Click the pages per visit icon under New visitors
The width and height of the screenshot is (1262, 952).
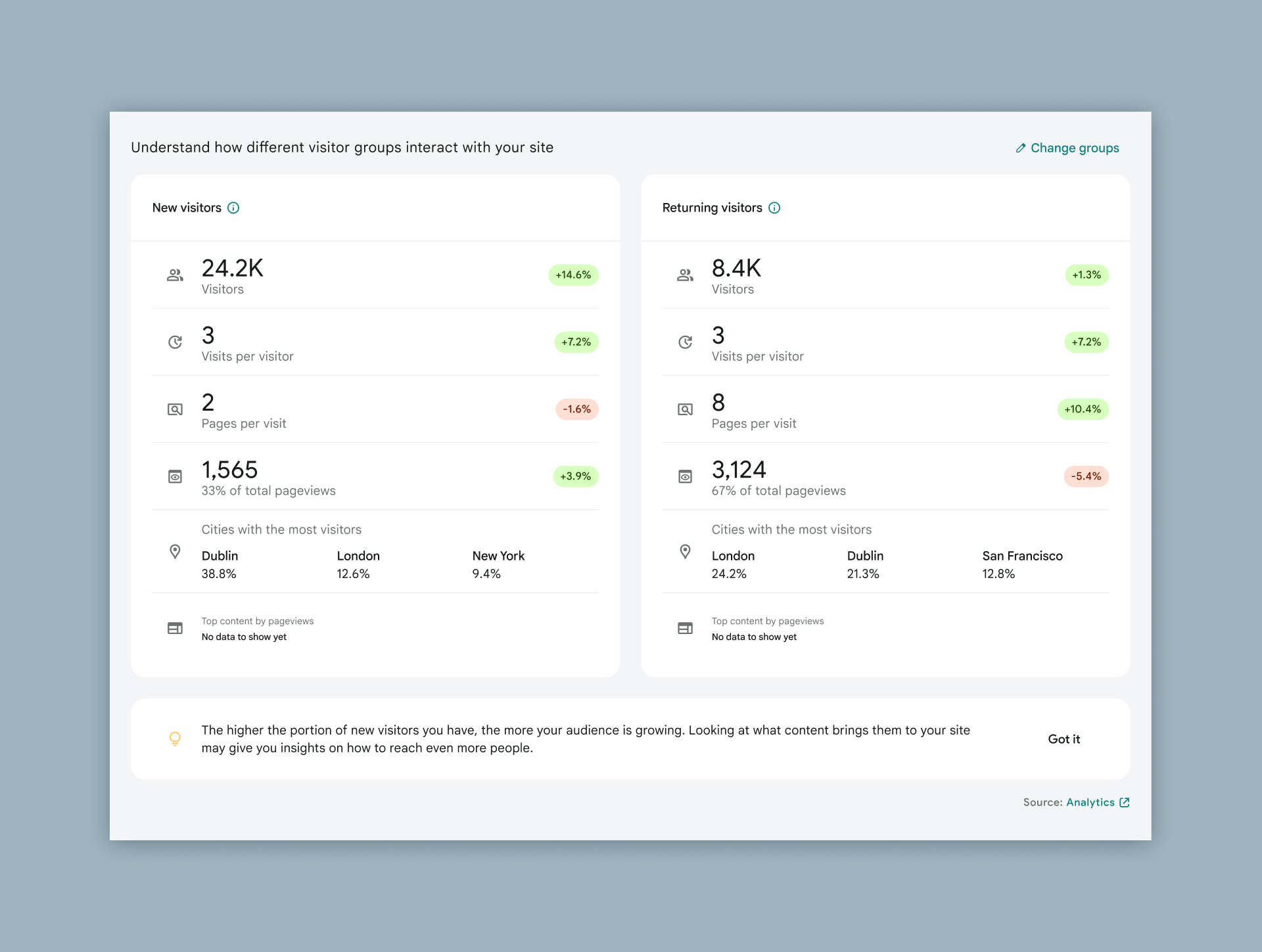coord(175,409)
